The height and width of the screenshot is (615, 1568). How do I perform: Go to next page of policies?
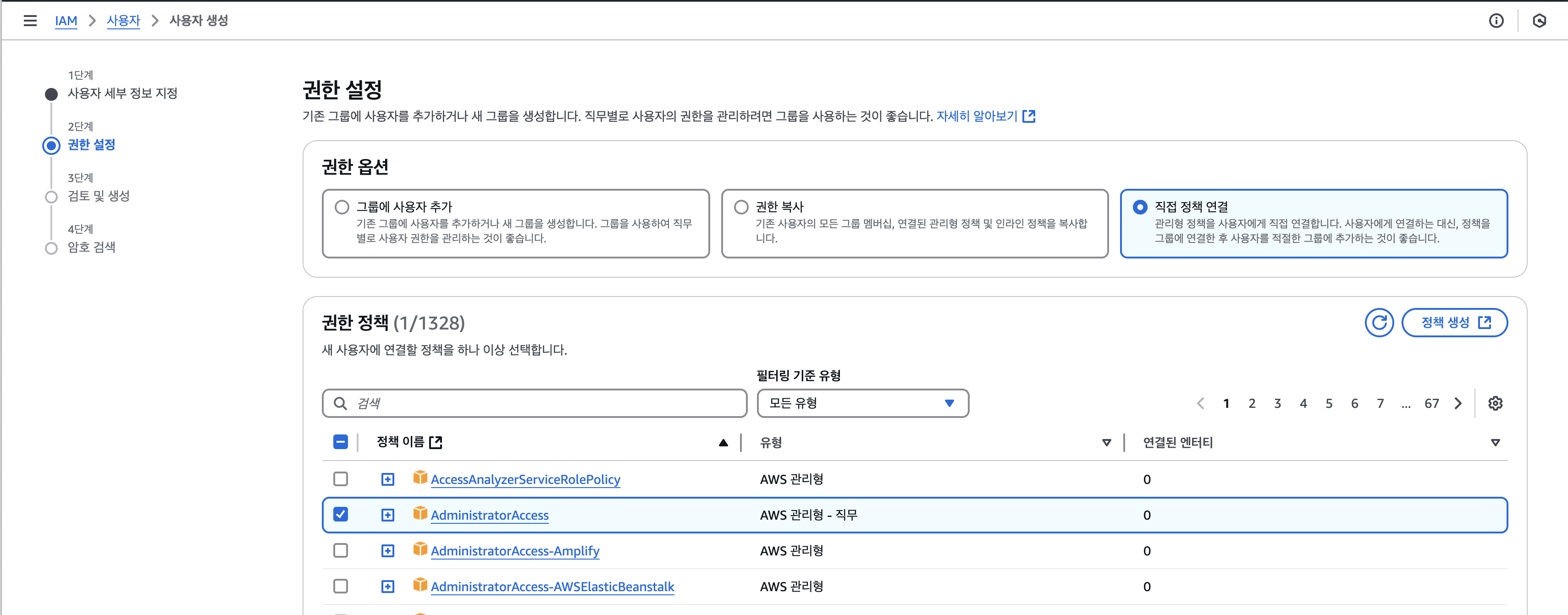[x=1458, y=403]
